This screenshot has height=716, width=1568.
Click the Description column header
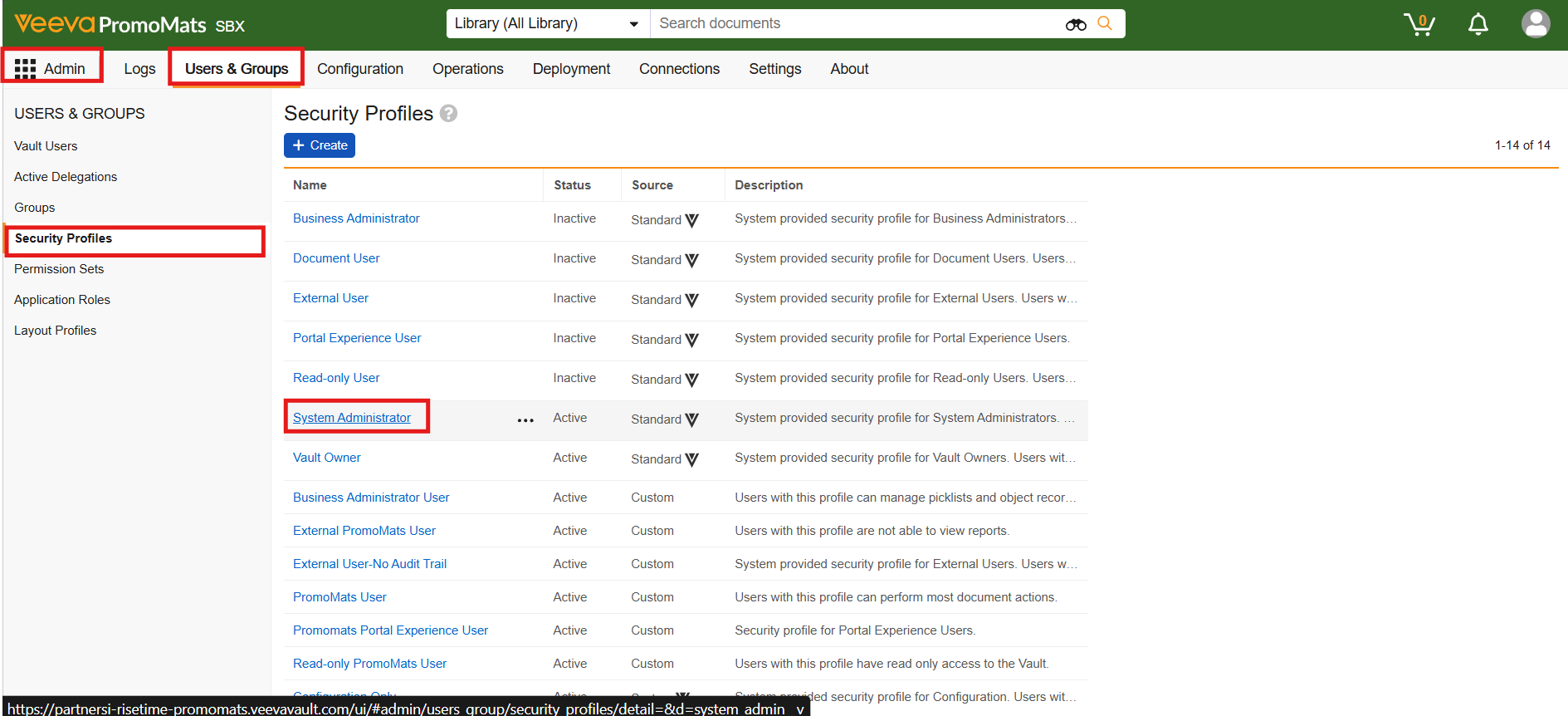click(x=769, y=185)
